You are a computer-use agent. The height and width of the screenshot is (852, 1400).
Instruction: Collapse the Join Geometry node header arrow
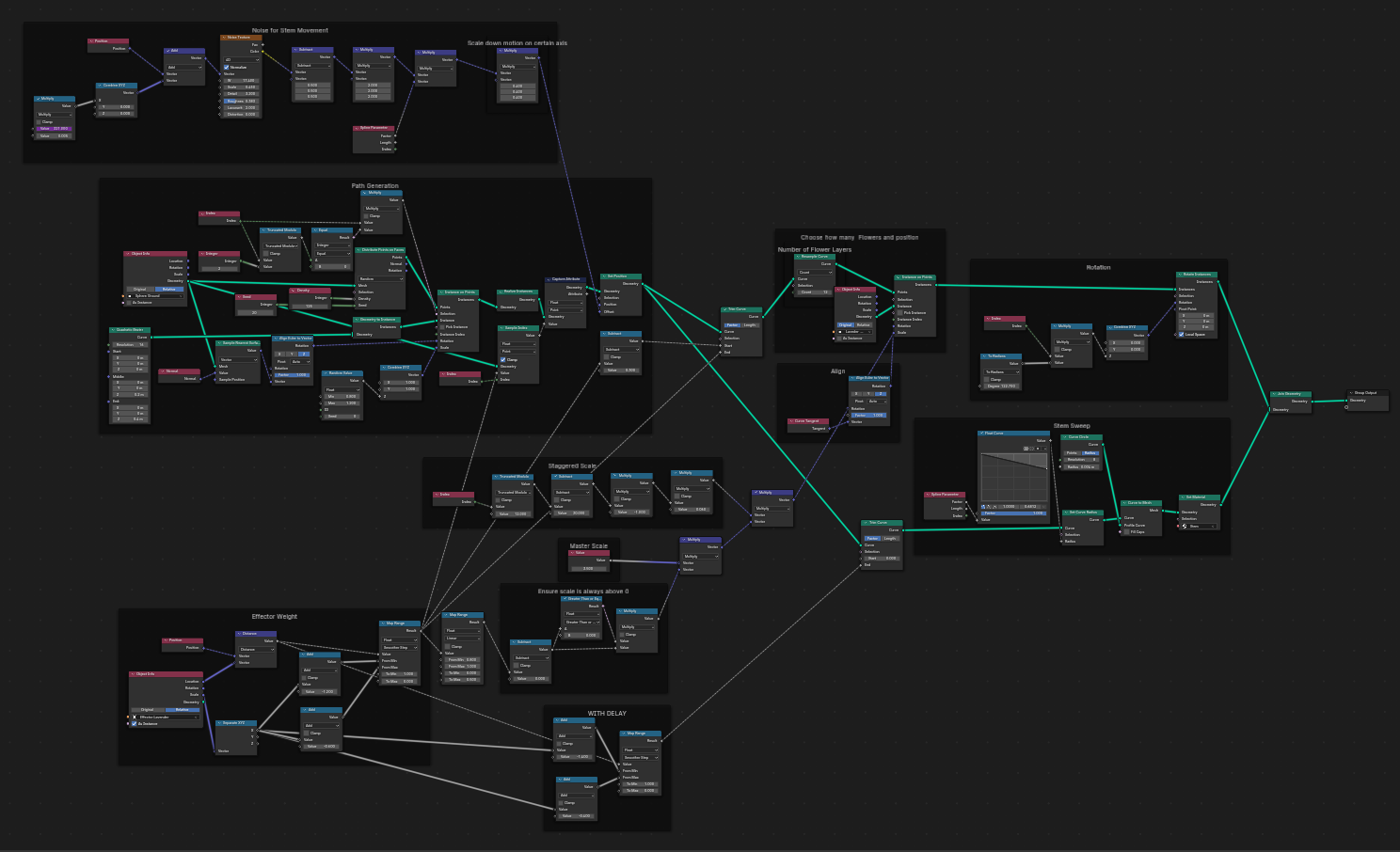(x=1274, y=394)
